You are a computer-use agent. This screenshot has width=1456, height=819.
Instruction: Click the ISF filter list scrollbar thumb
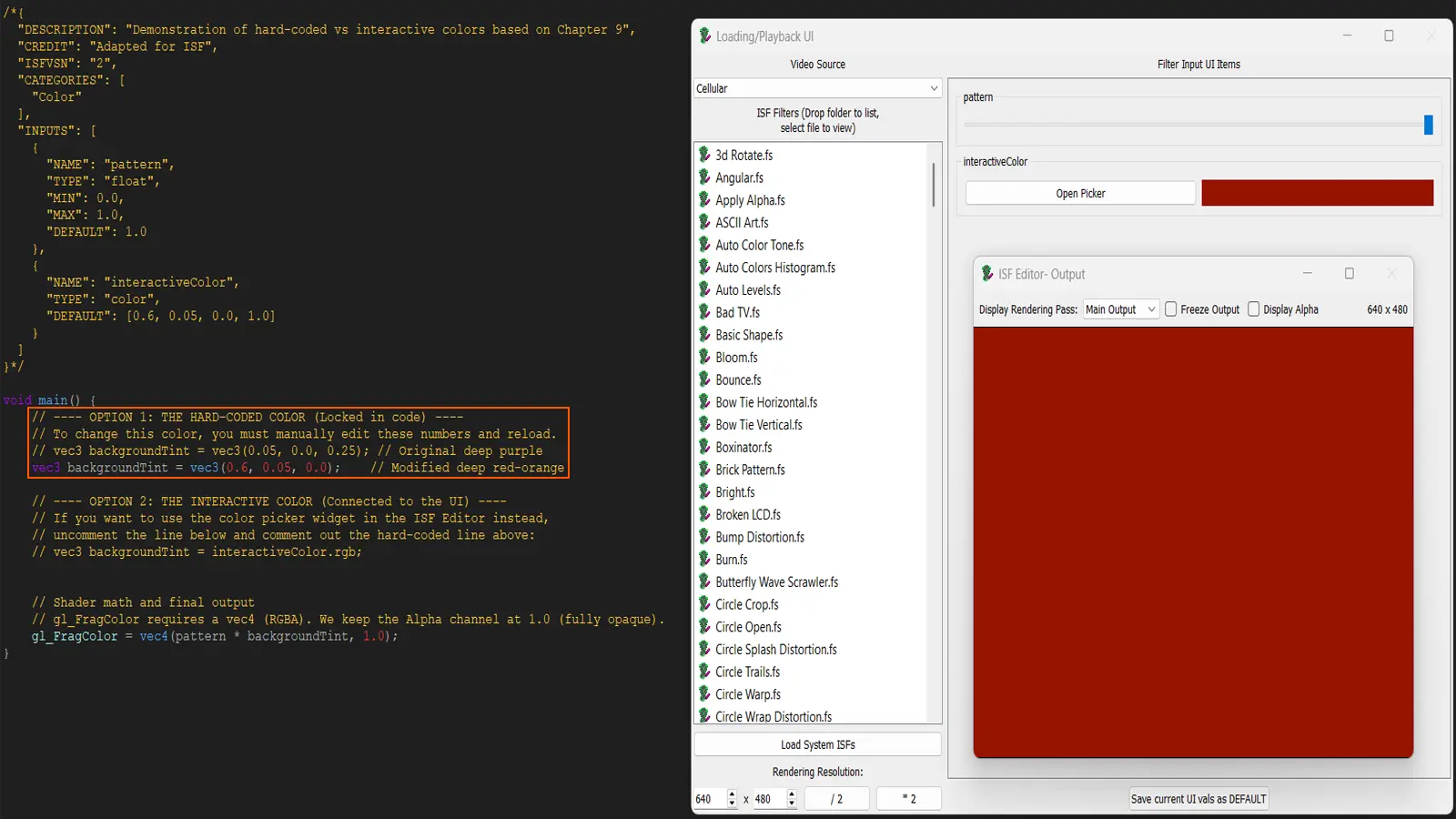(x=934, y=185)
